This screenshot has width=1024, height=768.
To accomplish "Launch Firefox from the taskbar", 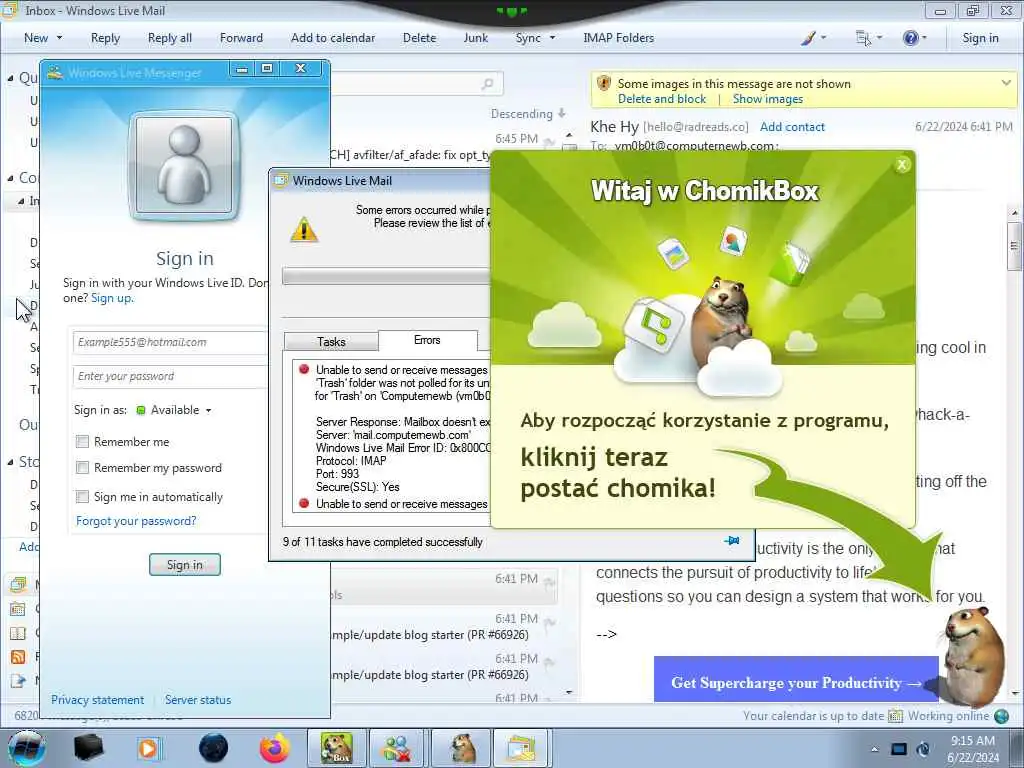I will [275, 748].
